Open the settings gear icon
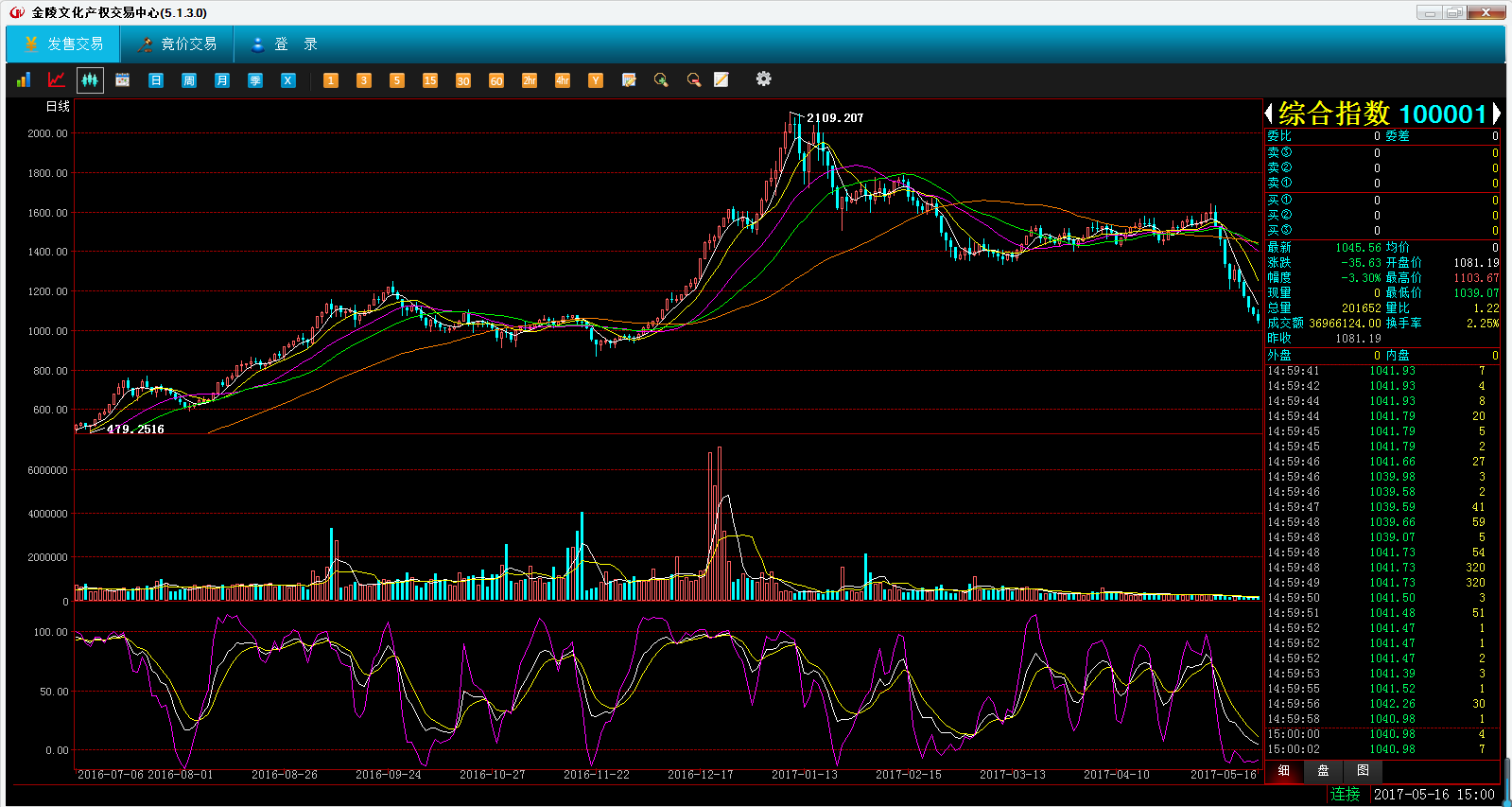Image resolution: width=1512 pixels, height=807 pixels. 764,79
